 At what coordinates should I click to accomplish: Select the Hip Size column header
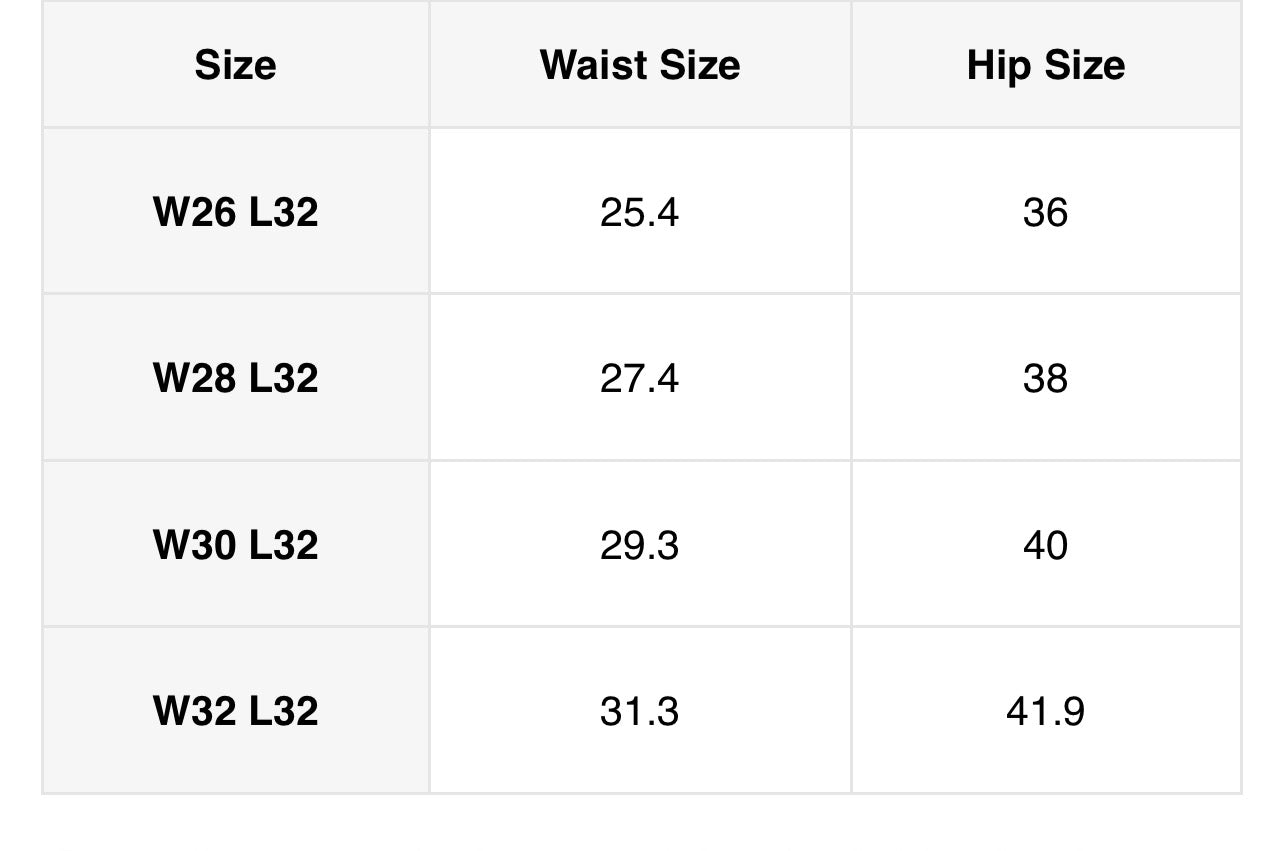pyautogui.click(x=1045, y=66)
